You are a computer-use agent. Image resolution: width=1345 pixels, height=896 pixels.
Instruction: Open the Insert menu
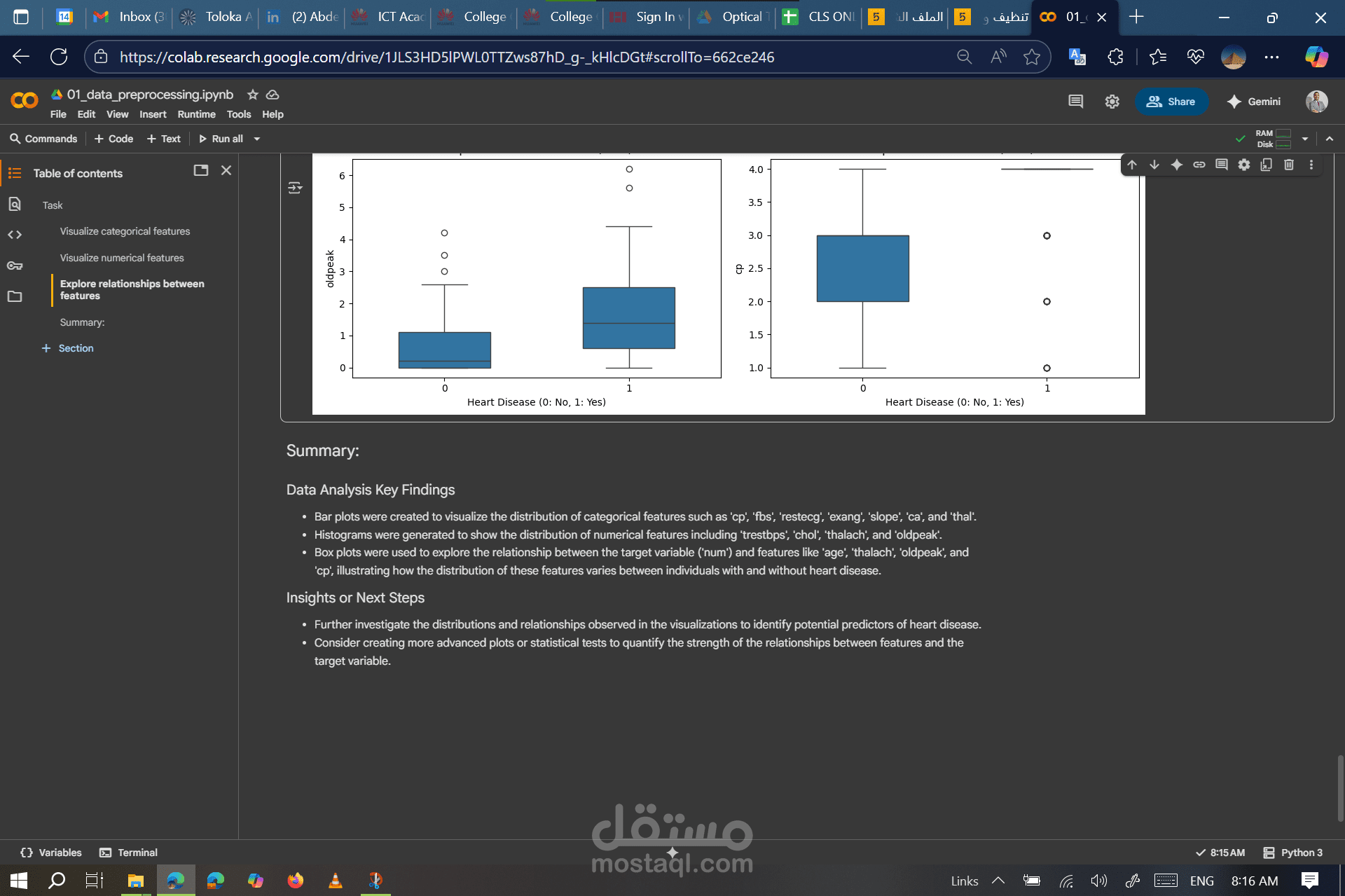pos(152,114)
